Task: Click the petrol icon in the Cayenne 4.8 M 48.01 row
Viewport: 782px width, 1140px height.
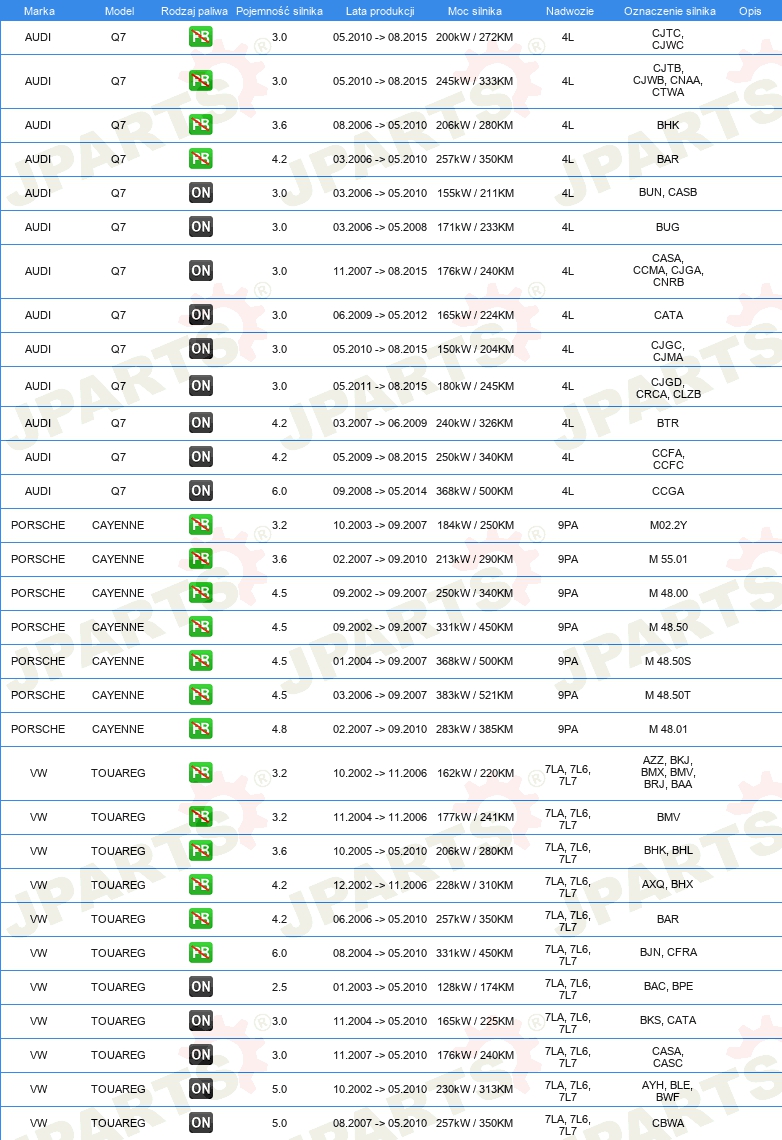Action: click(201, 728)
